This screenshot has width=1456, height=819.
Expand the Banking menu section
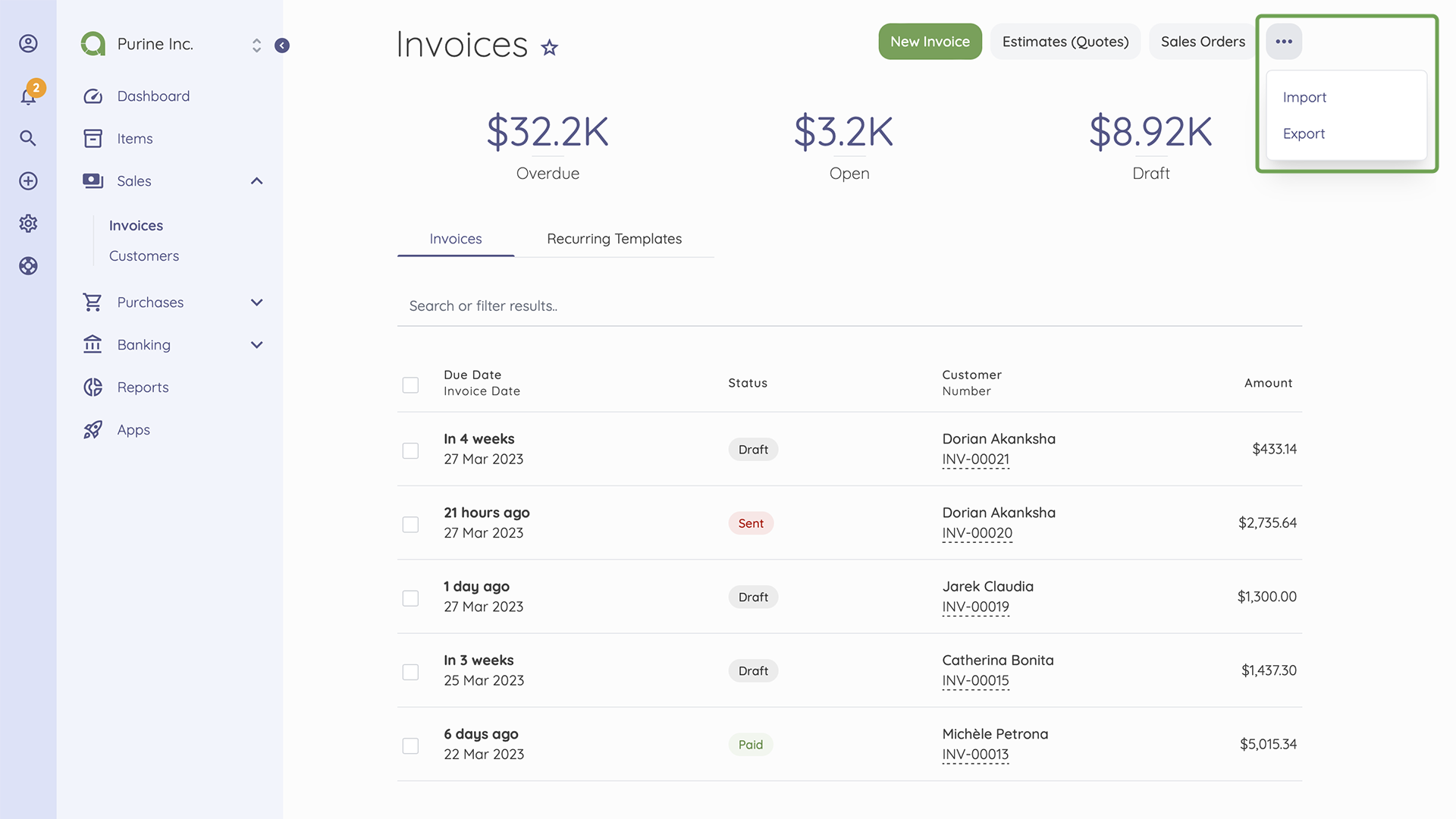[x=256, y=345]
